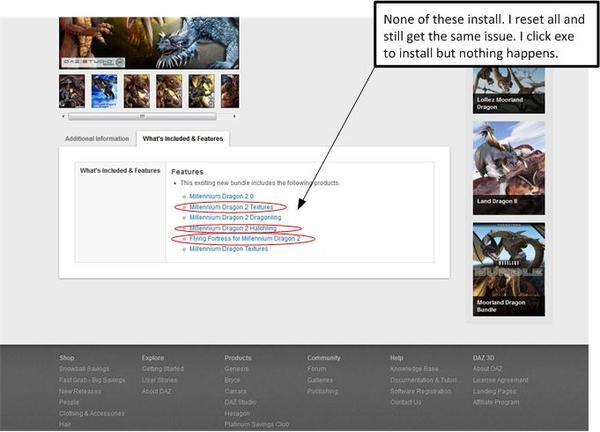Click the Products footer heading
Image resolution: width=600 pixels, height=432 pixels.
(238, 358)
